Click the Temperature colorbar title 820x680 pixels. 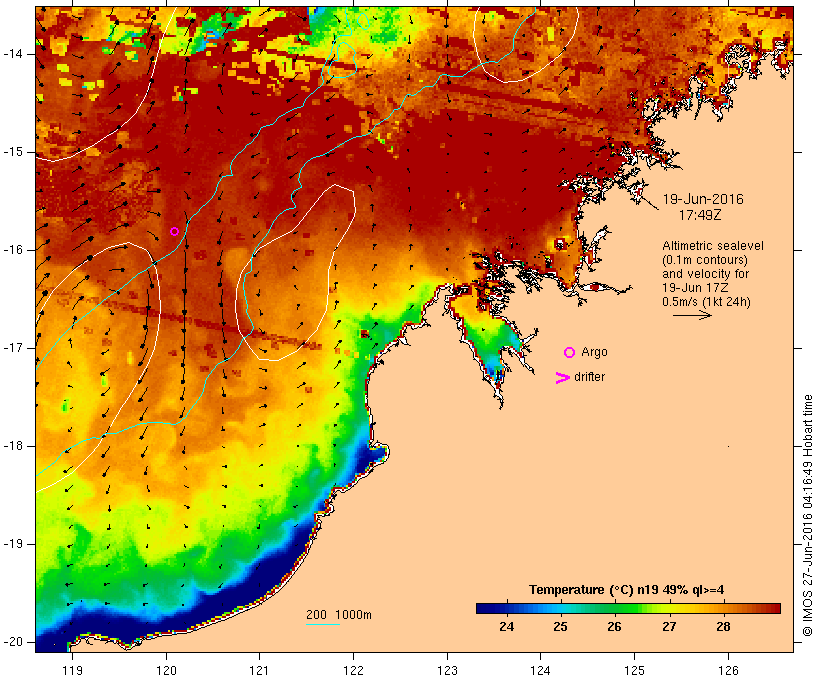(627, 590)
